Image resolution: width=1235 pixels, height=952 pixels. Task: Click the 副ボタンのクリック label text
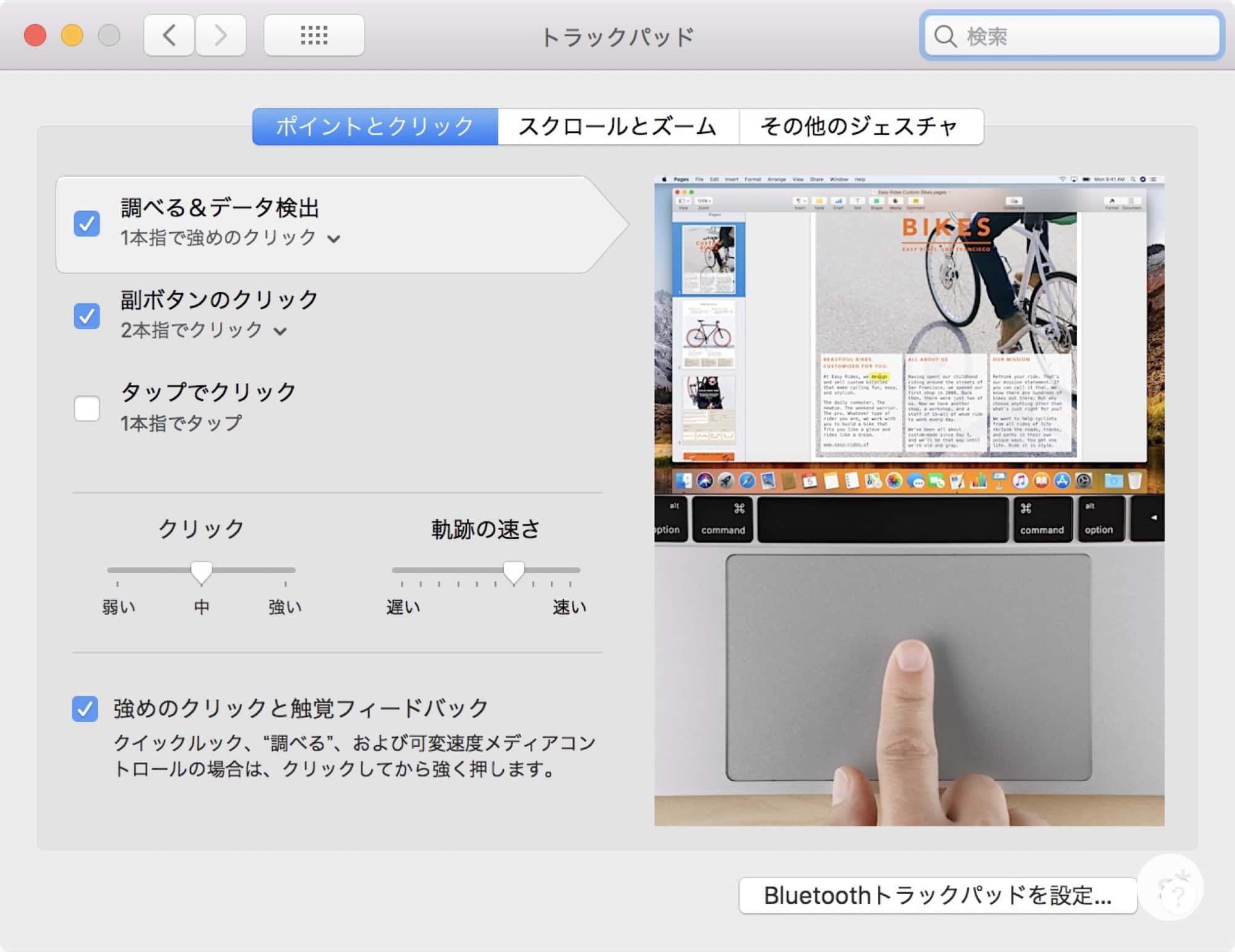coord(220,300)
